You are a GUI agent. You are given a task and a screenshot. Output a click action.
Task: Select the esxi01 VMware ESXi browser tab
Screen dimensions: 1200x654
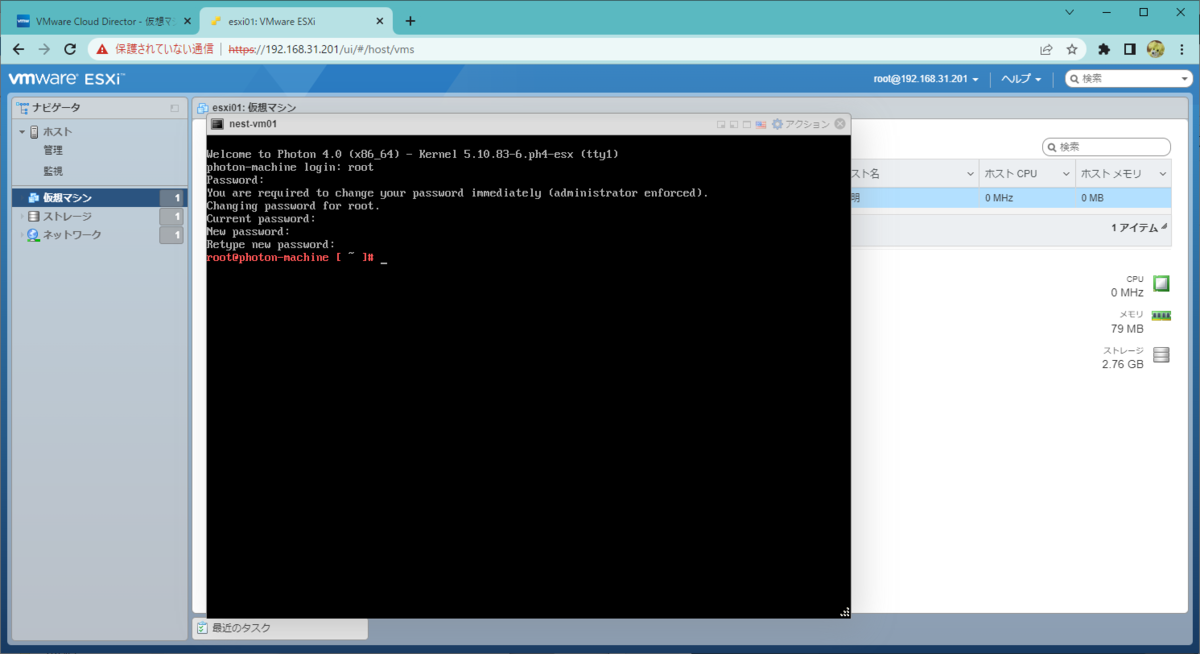click(294, 20)
